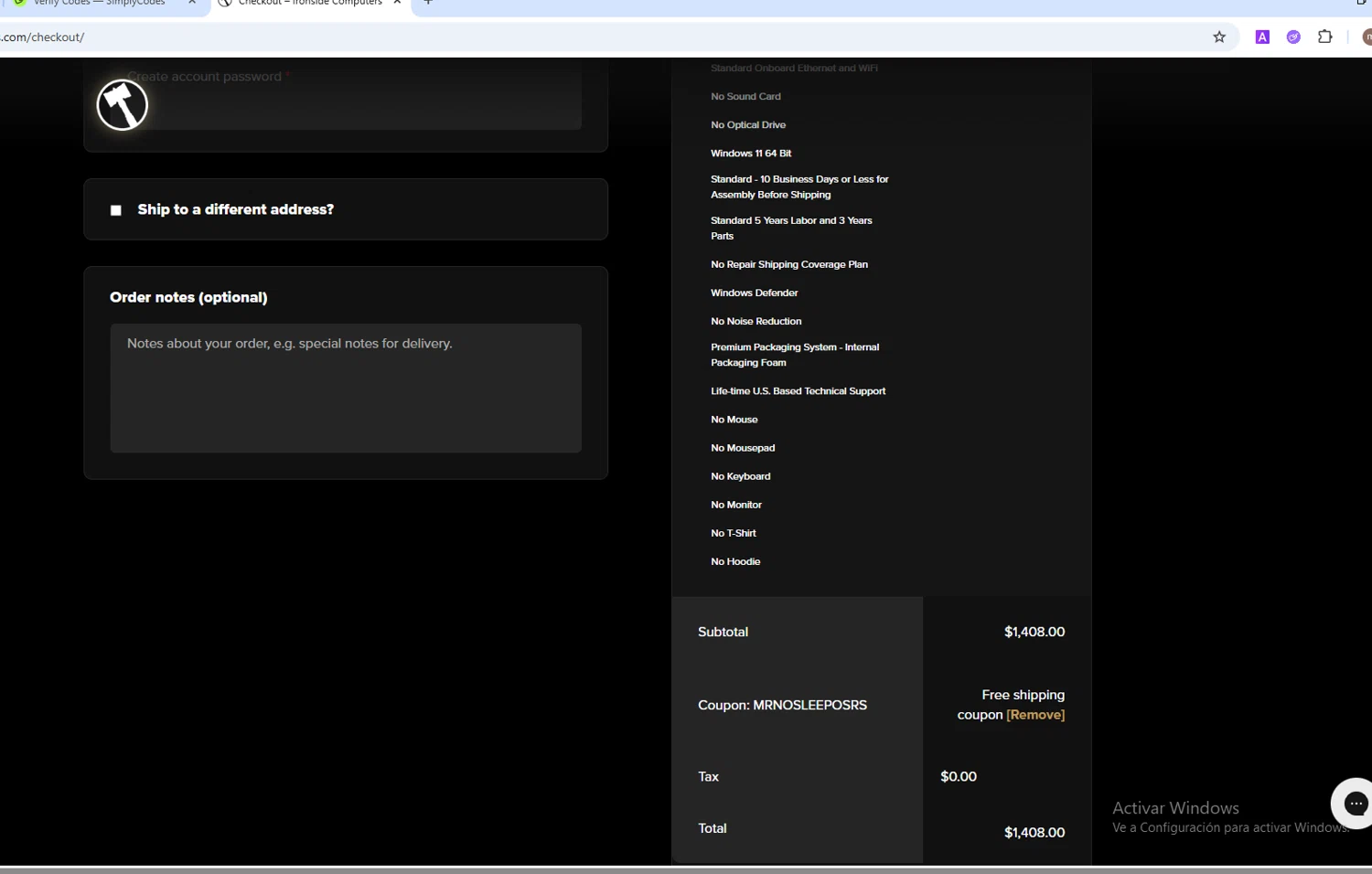Click Standard 5 Years Labor warranty text
Screen dimensions: 1372x874
pos(791,229)
